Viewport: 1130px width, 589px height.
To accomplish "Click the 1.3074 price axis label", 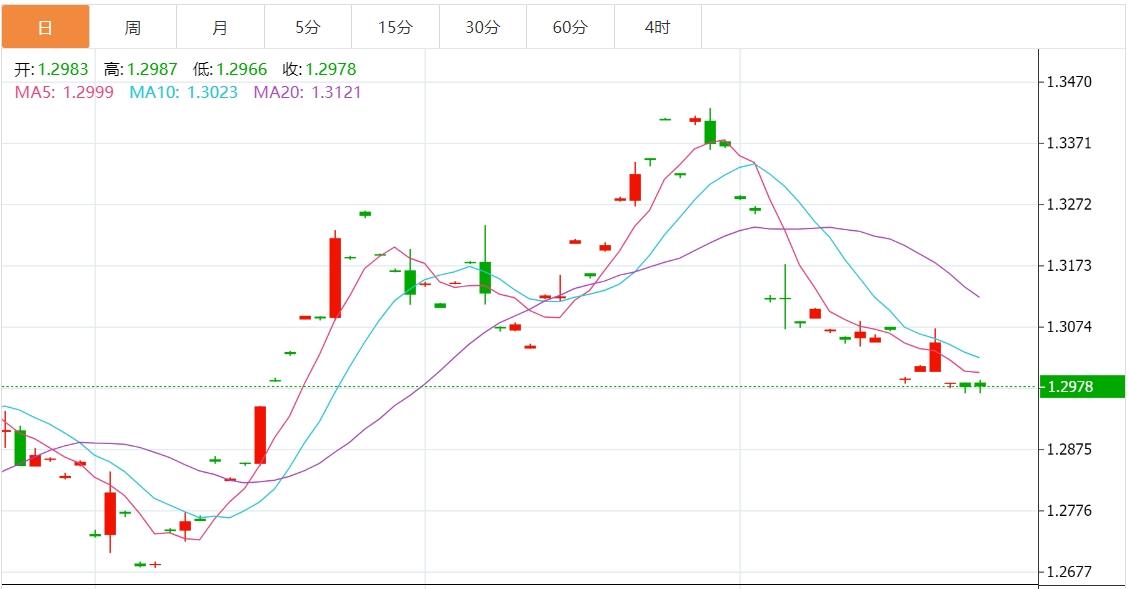I will [x=1069, y=327].
